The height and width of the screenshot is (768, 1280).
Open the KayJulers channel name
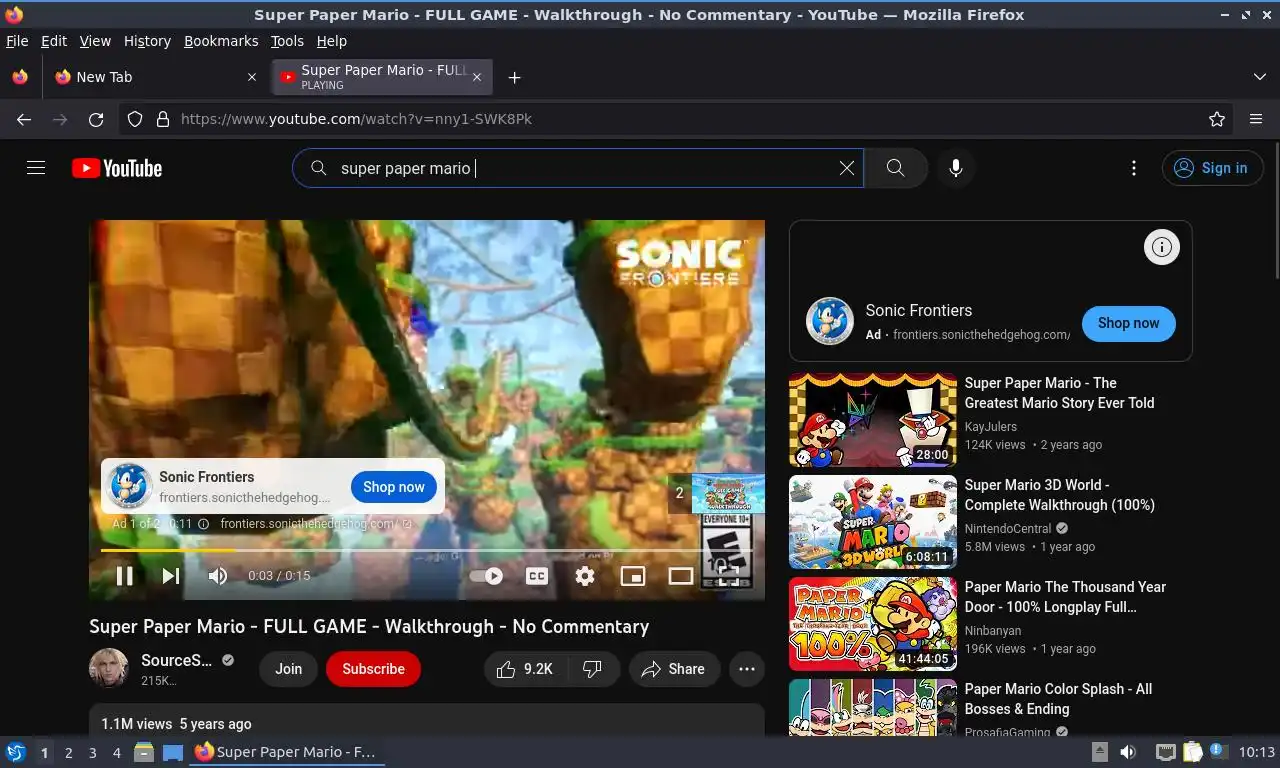[991, 427]
